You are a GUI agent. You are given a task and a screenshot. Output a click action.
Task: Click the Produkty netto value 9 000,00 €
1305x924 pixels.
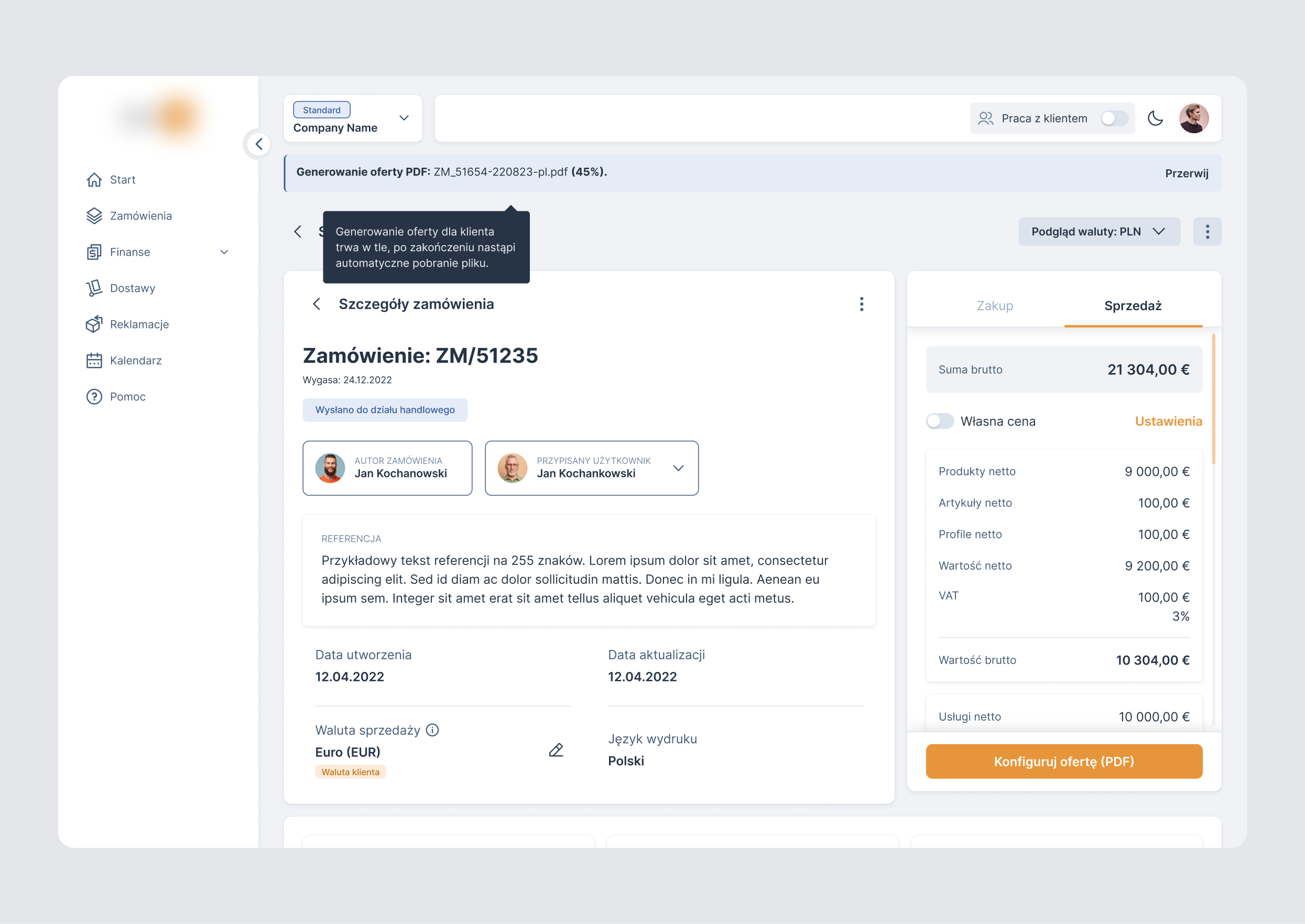tap(1157, 472)
